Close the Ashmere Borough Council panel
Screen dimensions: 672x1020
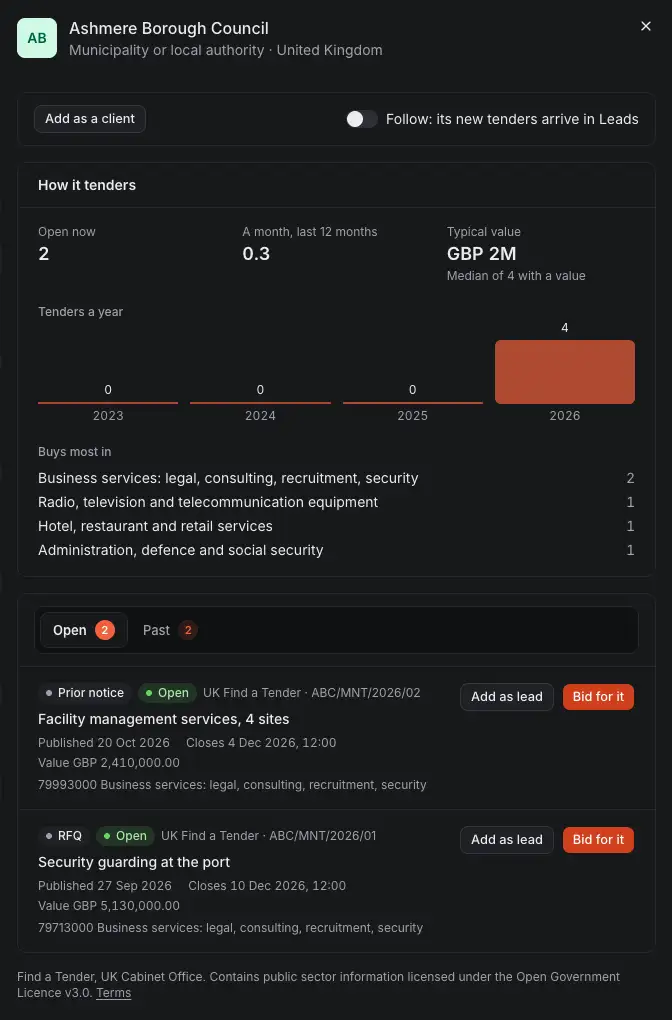(x=645, y=26)
